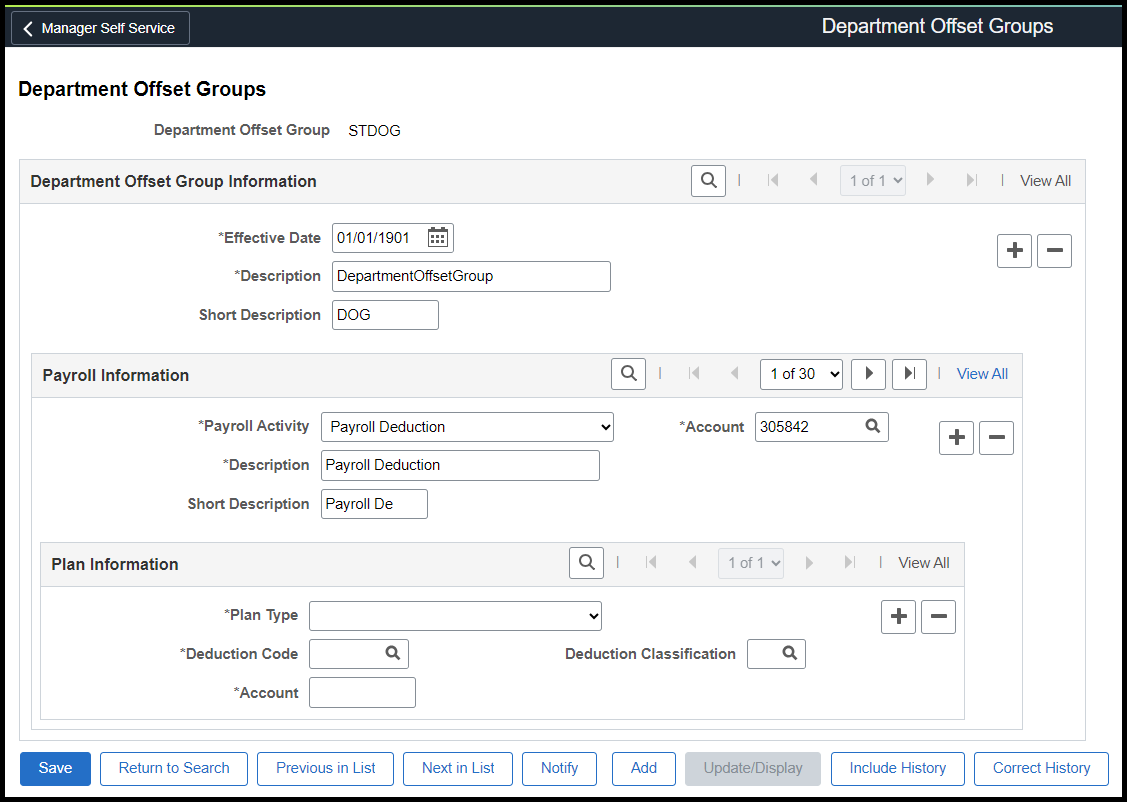Click the Account 305842 lookup magnifier
Image resolution: width=1127 pixels, height=802 pixels.
click(873, 426)
